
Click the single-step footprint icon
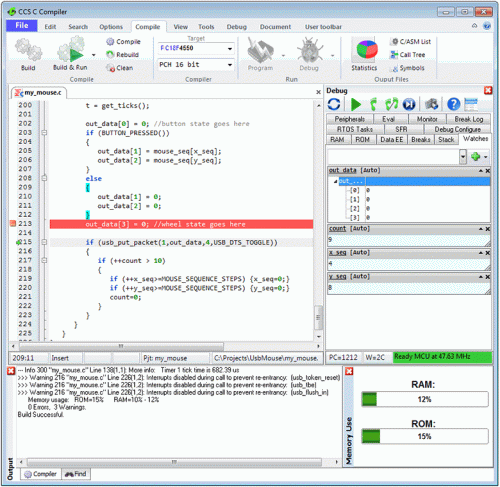click(373, 104)
